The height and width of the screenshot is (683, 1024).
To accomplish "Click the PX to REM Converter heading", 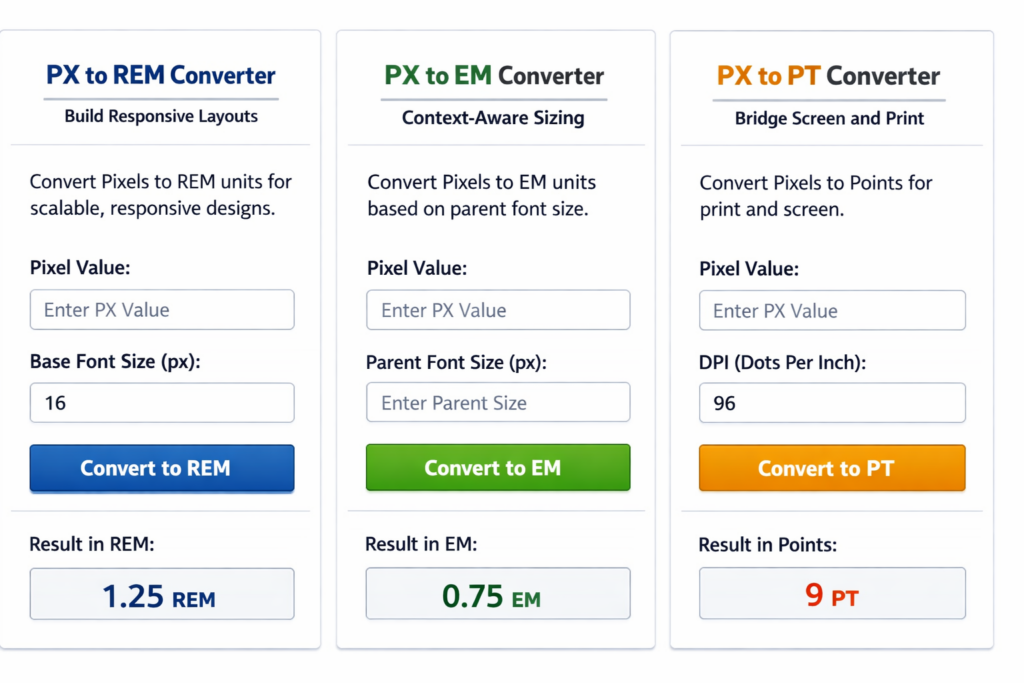I will [x=161, y=75].
